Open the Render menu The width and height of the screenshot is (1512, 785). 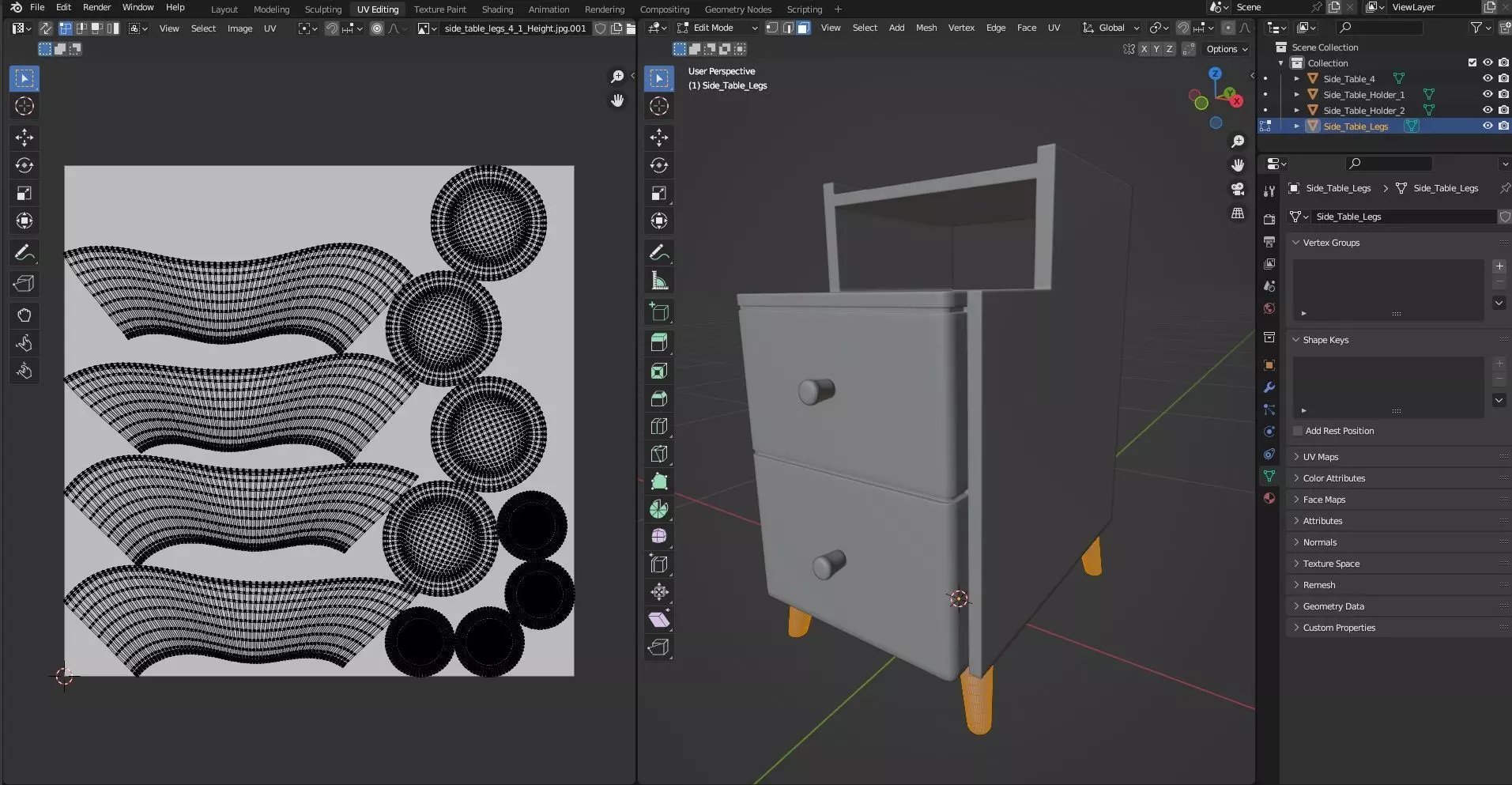[96, 7]
